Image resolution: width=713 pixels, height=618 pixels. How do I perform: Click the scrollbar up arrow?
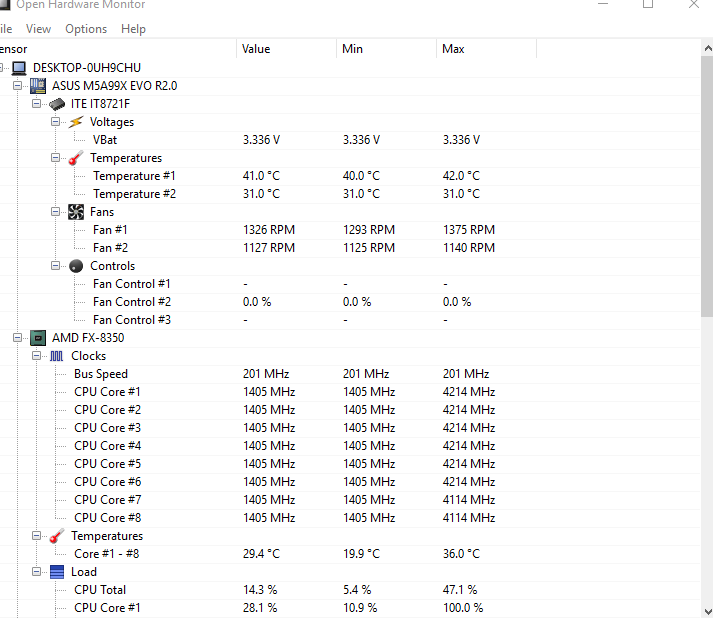pyautogui.click(x=708, y=48)
